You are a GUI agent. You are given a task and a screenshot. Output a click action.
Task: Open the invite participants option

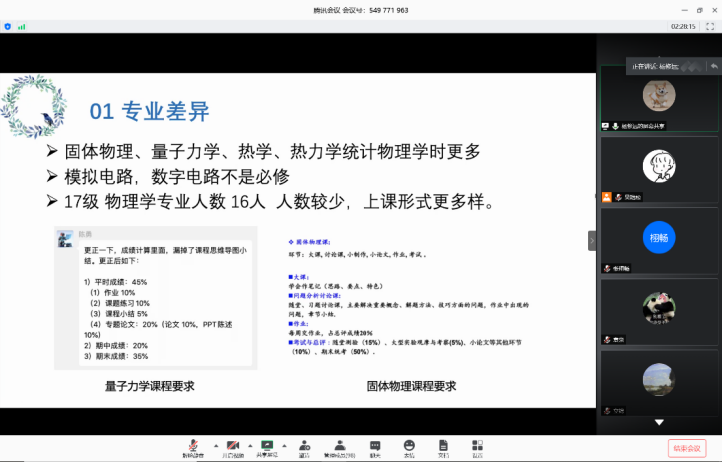pos(303,446)
